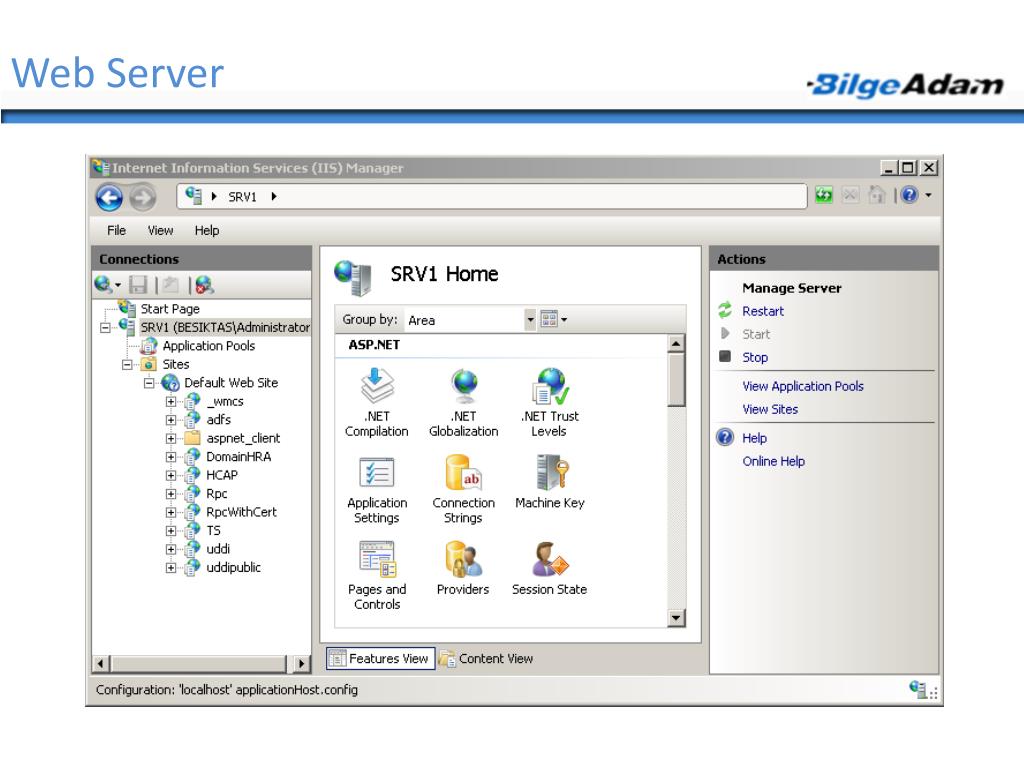Click the Connections pane scroll right arrow
The width and height of the screenshot is (1024, 768).
pyautogui.click(x=301, y=664)
